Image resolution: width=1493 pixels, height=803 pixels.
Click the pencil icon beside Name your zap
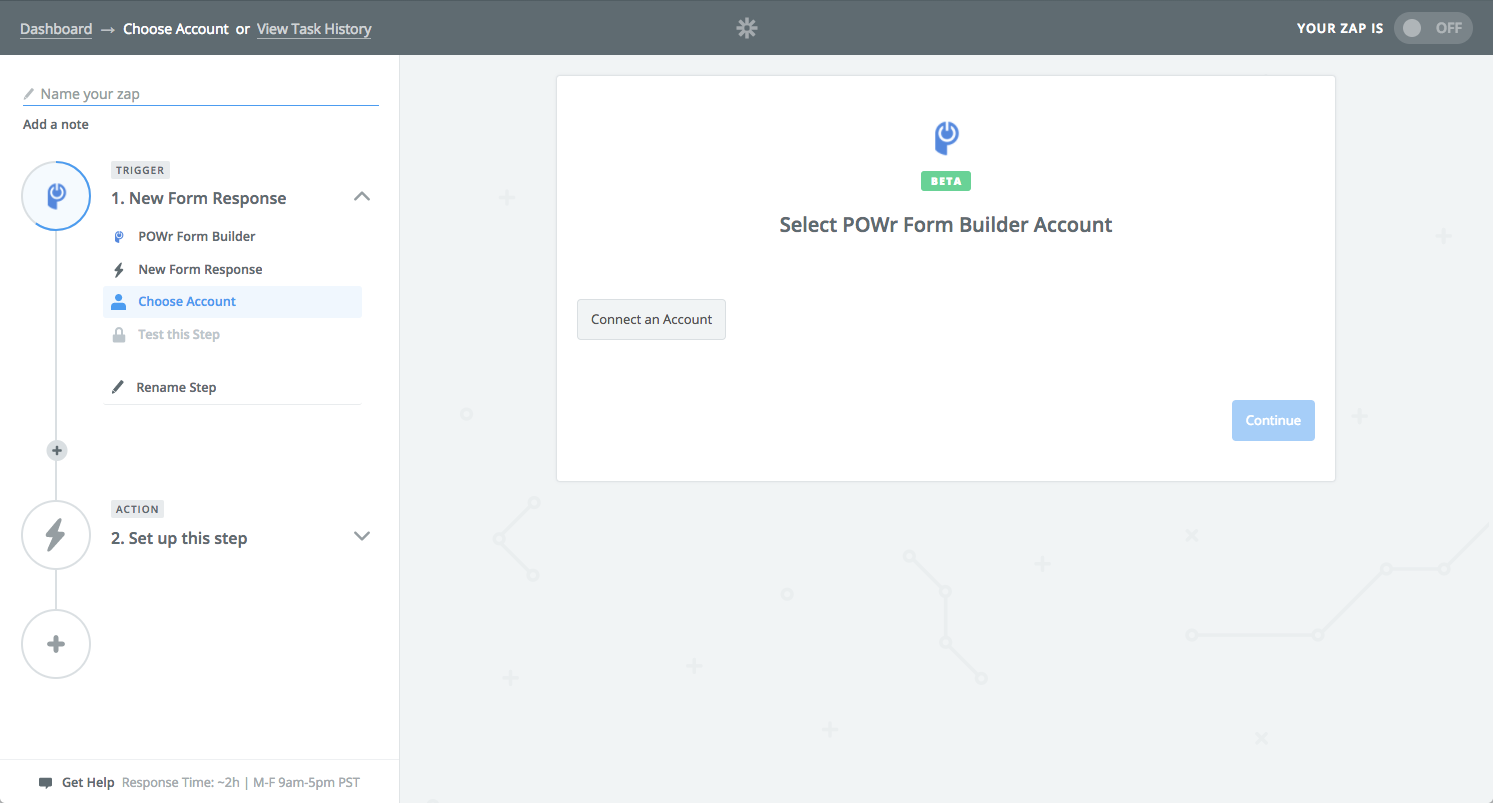[29, 94]
